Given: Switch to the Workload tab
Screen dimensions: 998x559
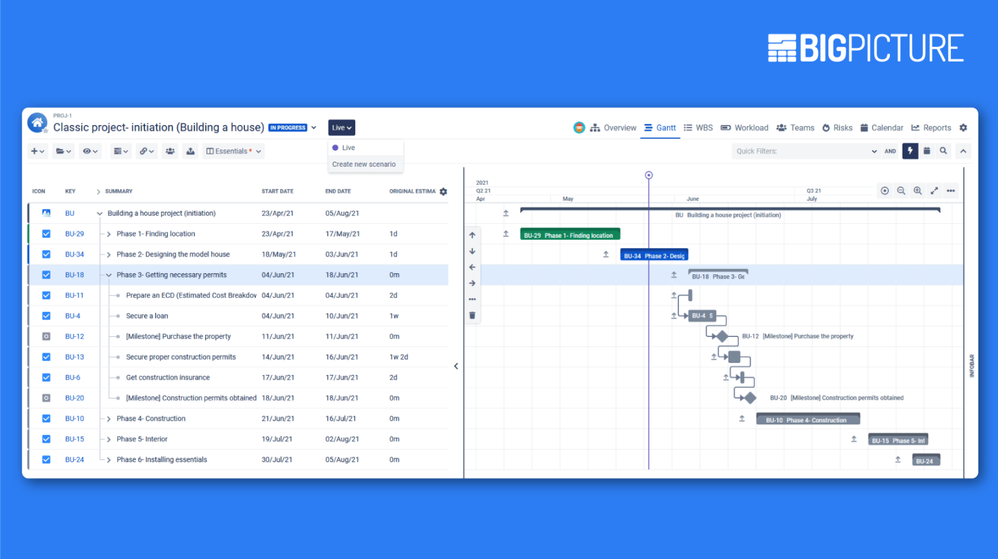Looking at the screenshot, I should 744,128.
